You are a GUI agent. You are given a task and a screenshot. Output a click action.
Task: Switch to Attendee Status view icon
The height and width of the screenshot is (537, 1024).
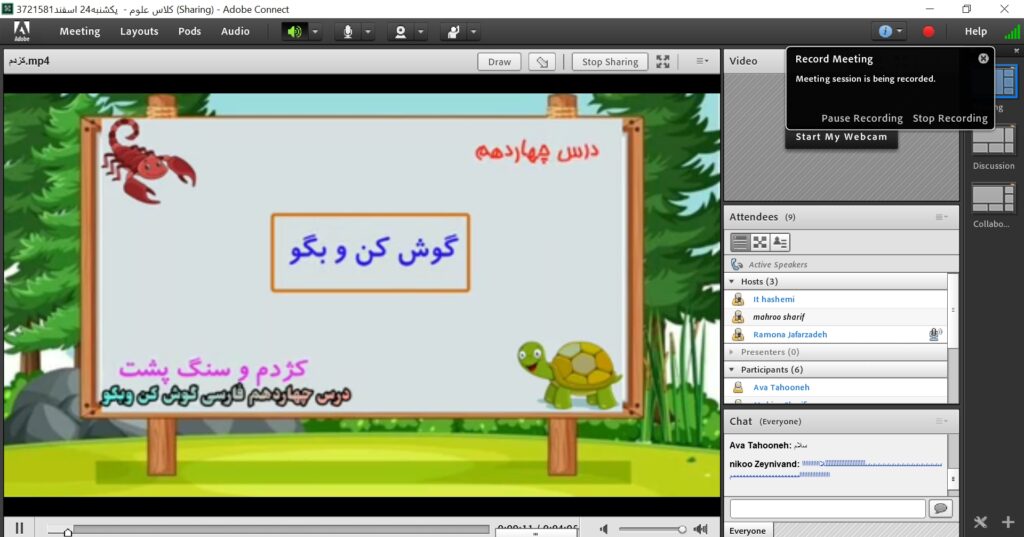[780, 242]
